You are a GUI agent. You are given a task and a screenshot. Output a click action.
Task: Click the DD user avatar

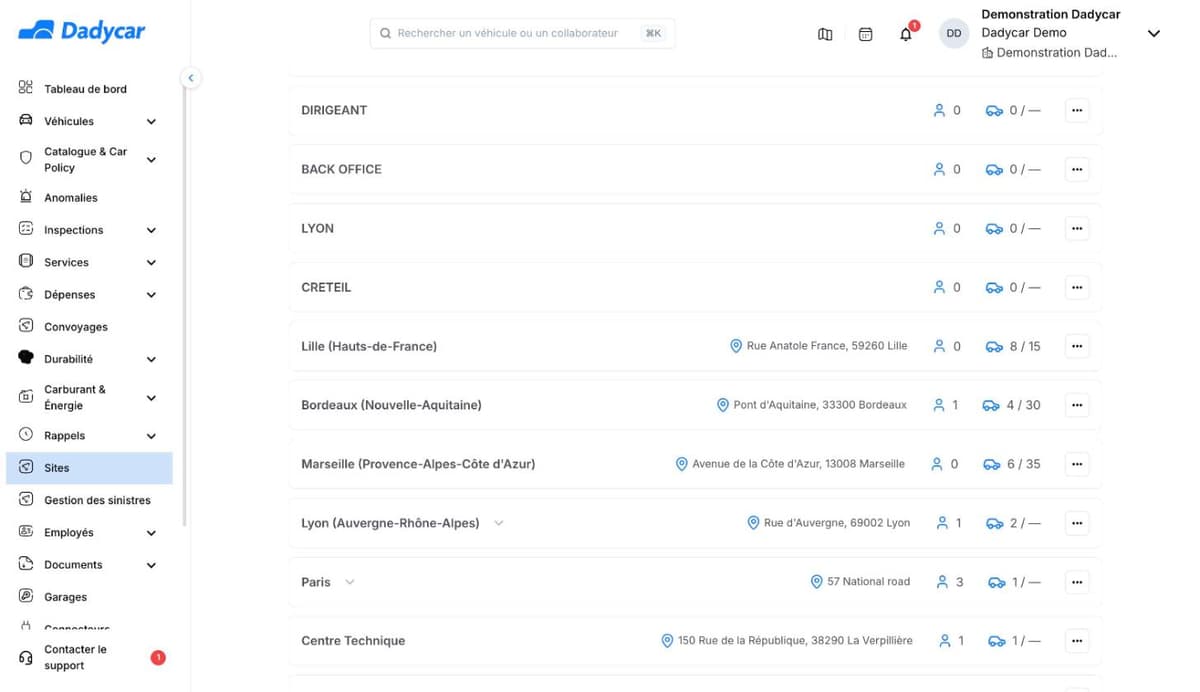954,33
